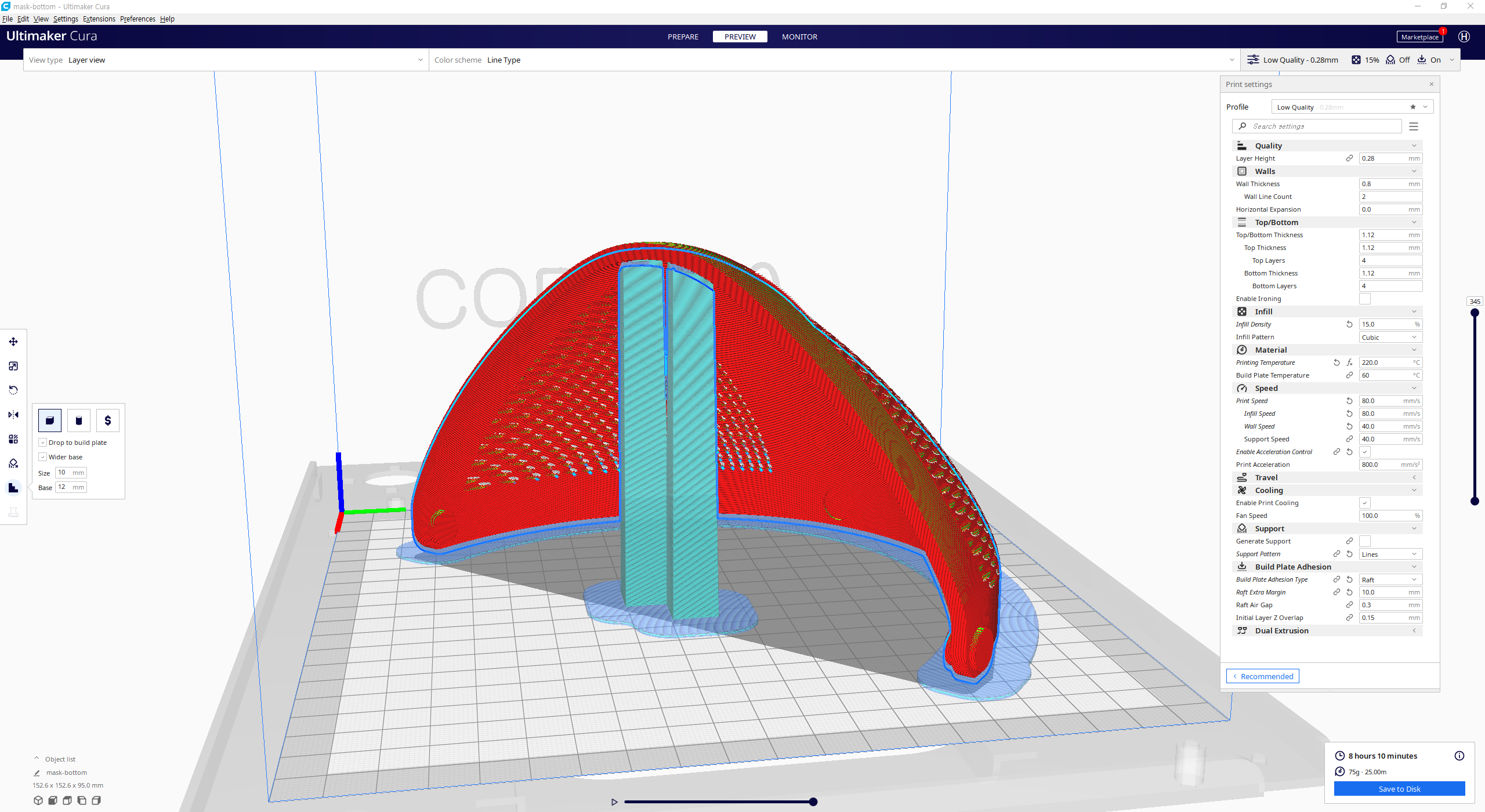Open the Infill Pattern Cubic dropdown

(x=1390, y=338)
